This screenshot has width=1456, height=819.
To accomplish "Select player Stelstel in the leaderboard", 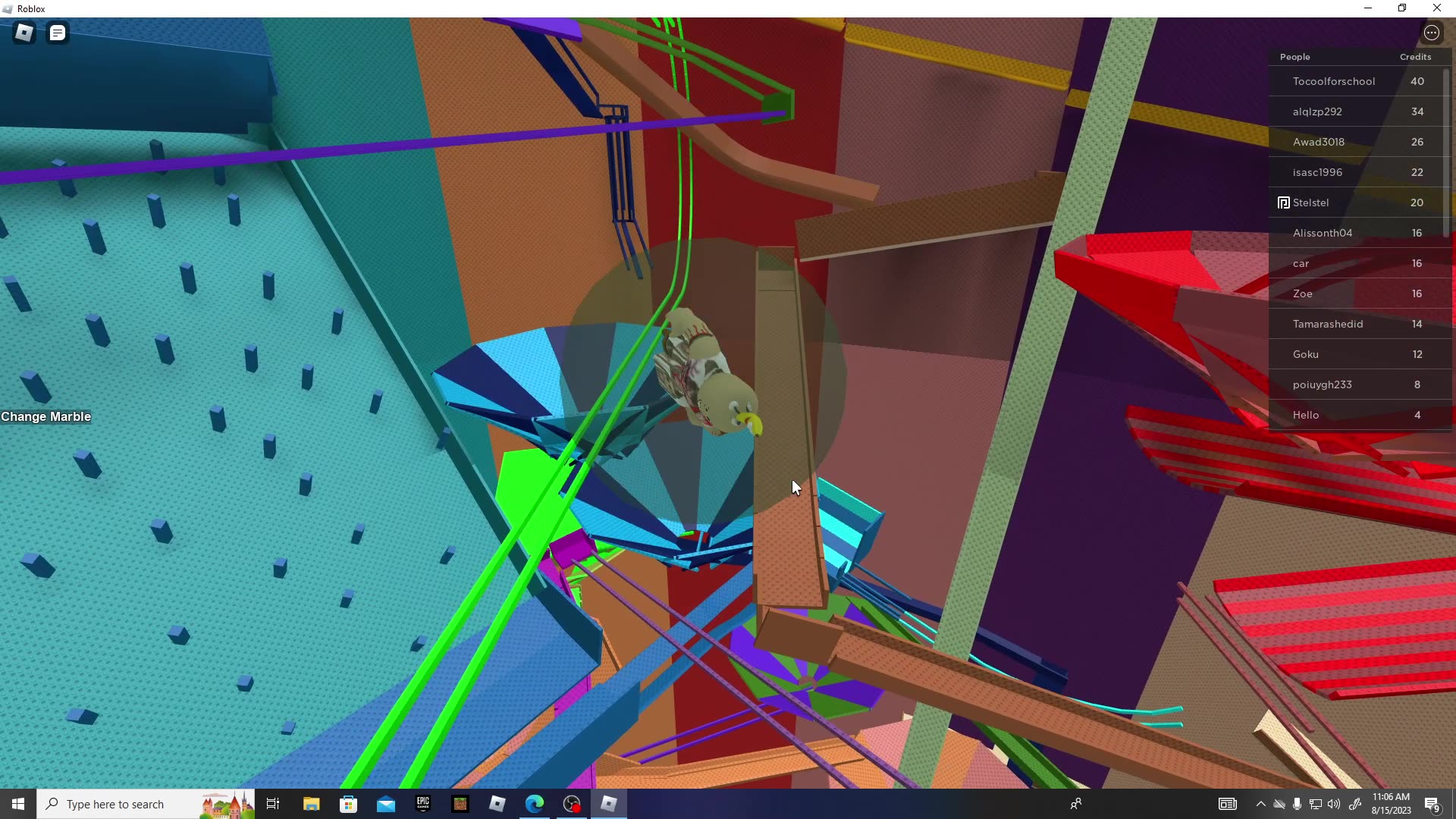I will pyautogui.click(x=1310, y=202).
